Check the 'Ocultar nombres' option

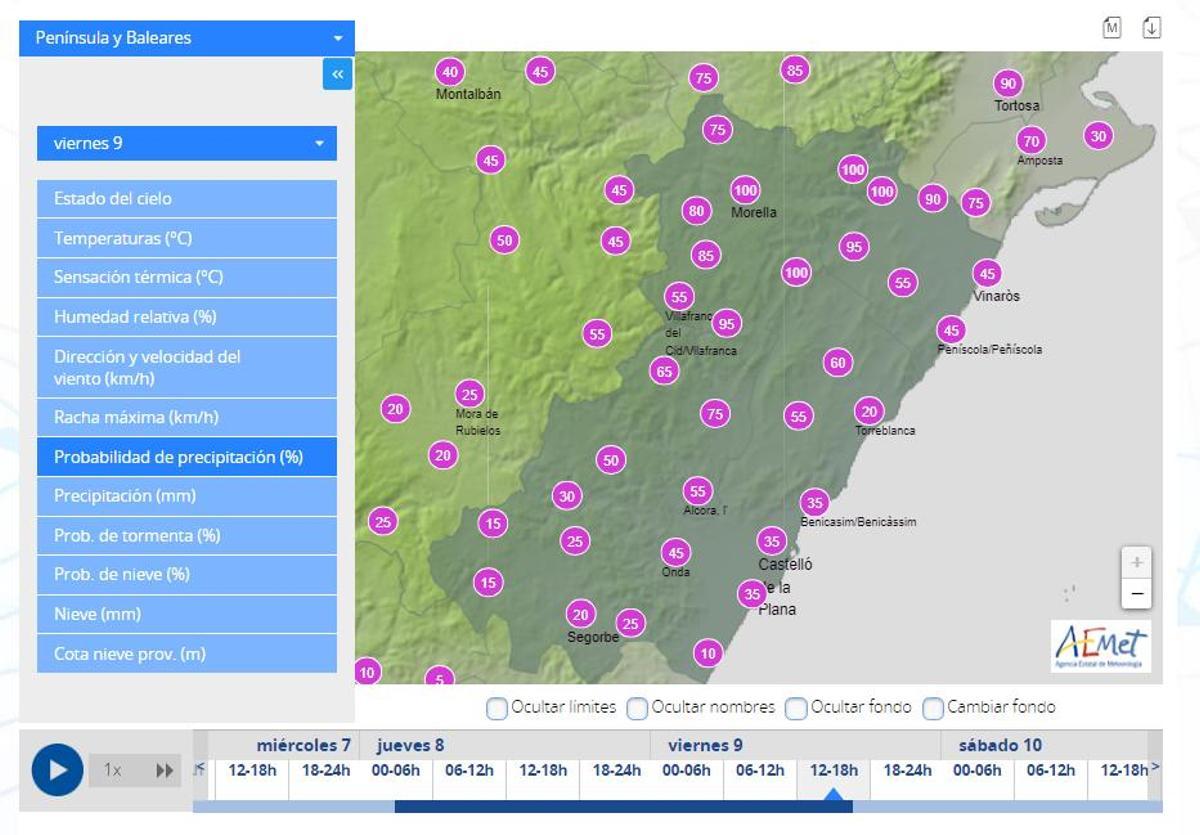click(x=636, y=707)
